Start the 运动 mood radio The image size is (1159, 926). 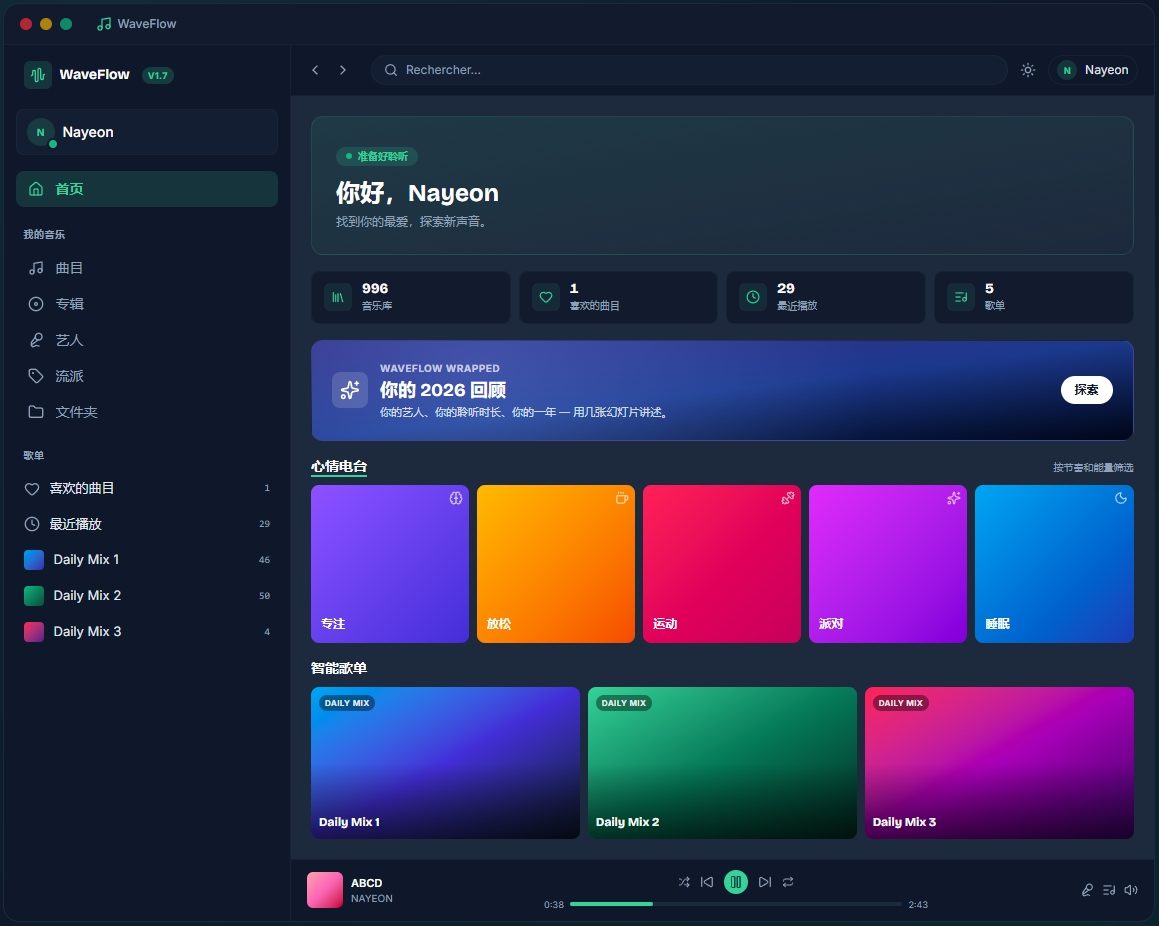coord(722,564)
